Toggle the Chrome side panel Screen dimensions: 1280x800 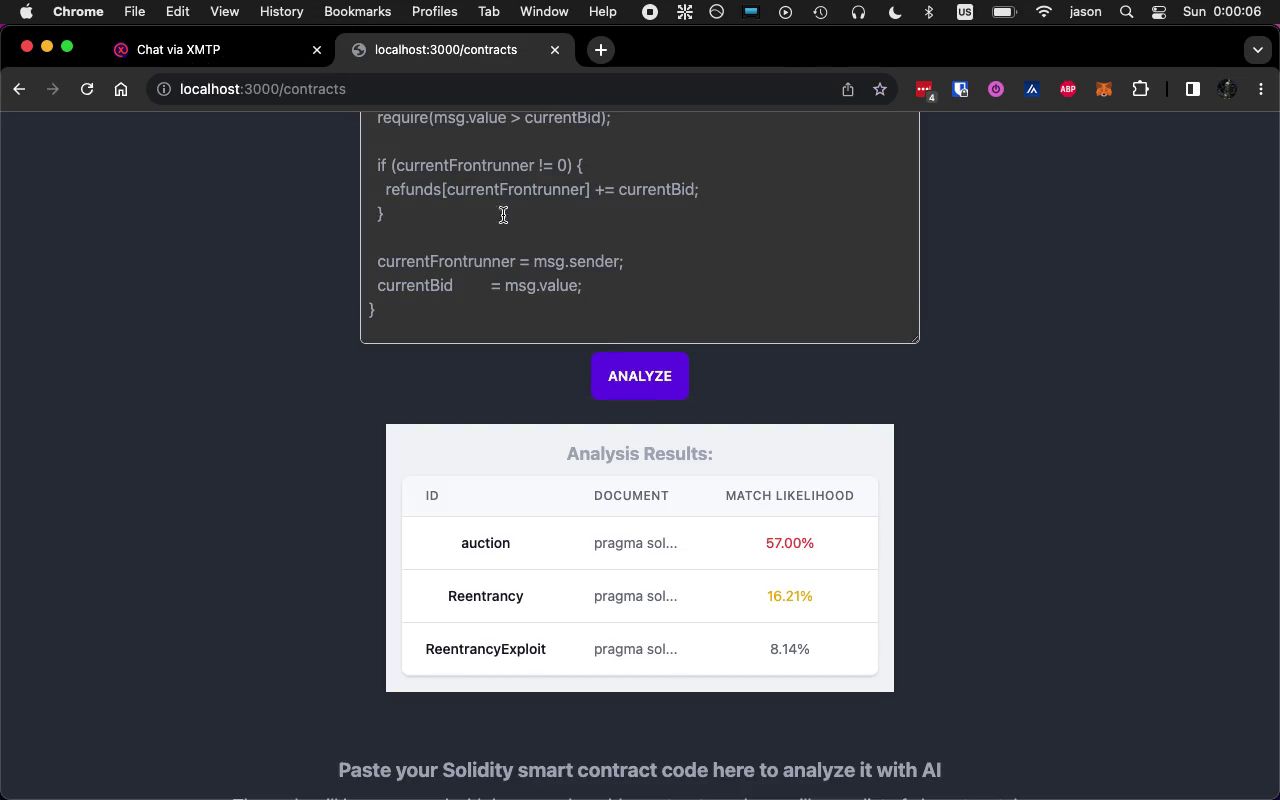[x=1192, y=89]
